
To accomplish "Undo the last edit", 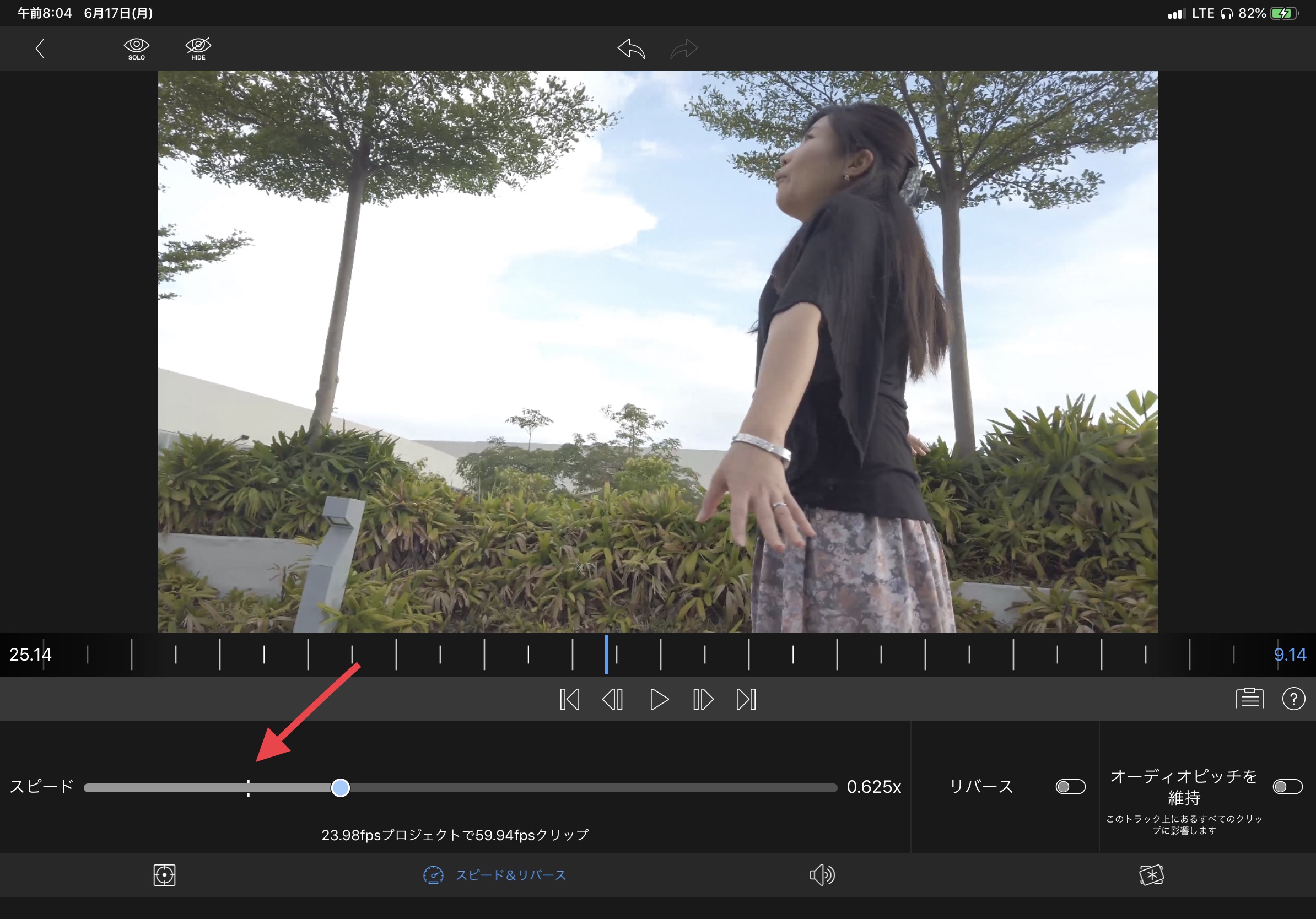I will point(631,48).
